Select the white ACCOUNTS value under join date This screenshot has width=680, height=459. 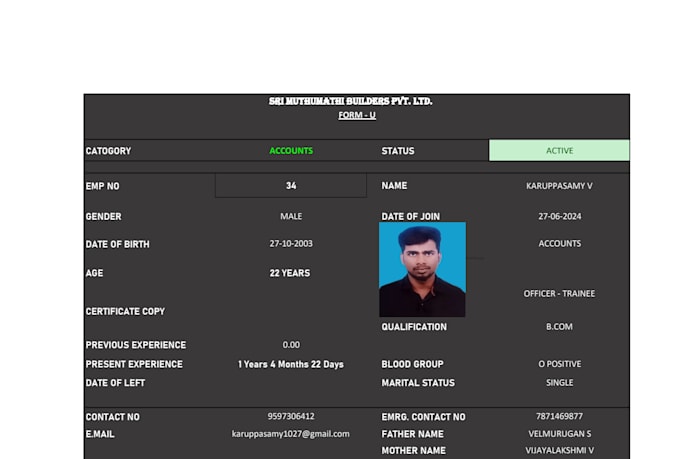tap(559, 243)
